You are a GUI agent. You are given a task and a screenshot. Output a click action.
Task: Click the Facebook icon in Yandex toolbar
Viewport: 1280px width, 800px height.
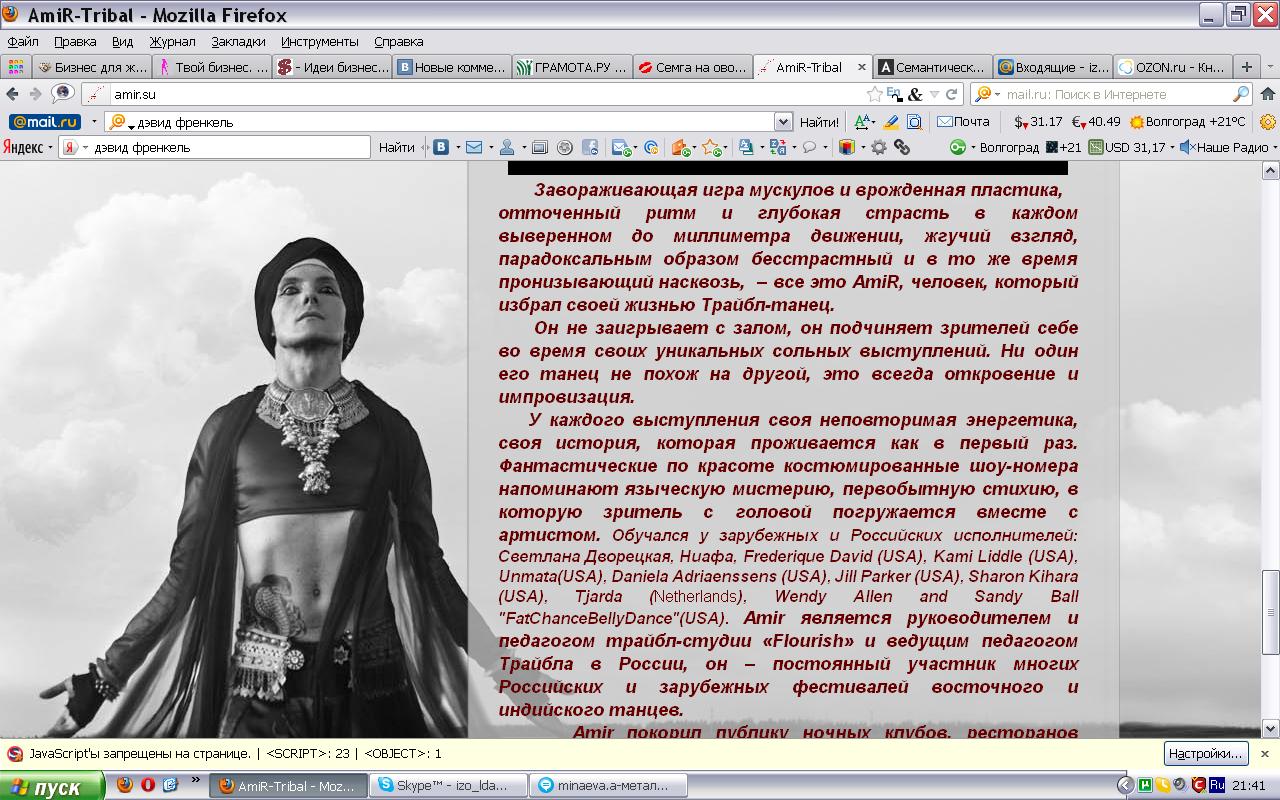point(590,147)
